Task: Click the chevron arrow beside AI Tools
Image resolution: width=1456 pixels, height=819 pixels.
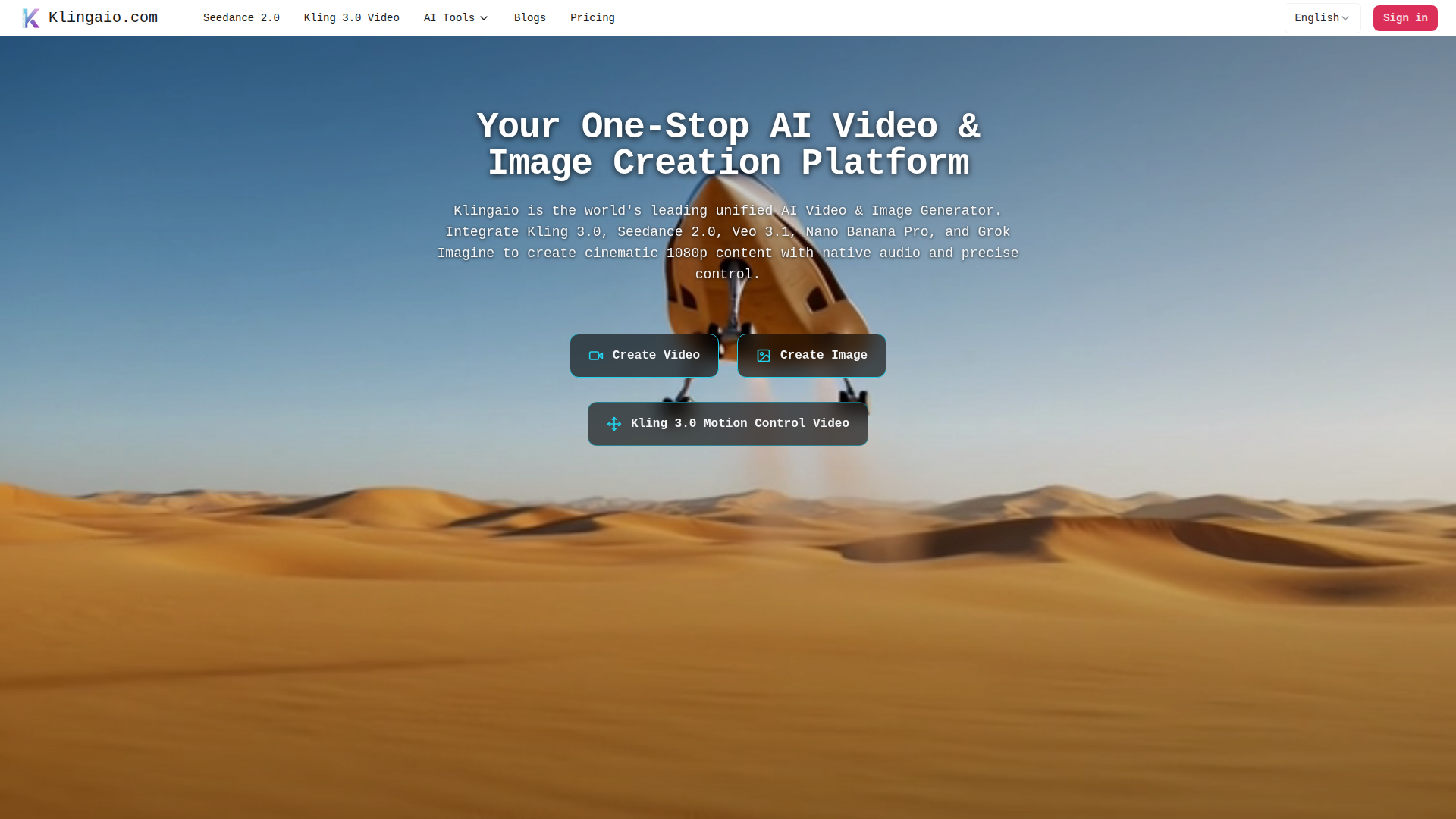Action: click(x=484, y=18)
